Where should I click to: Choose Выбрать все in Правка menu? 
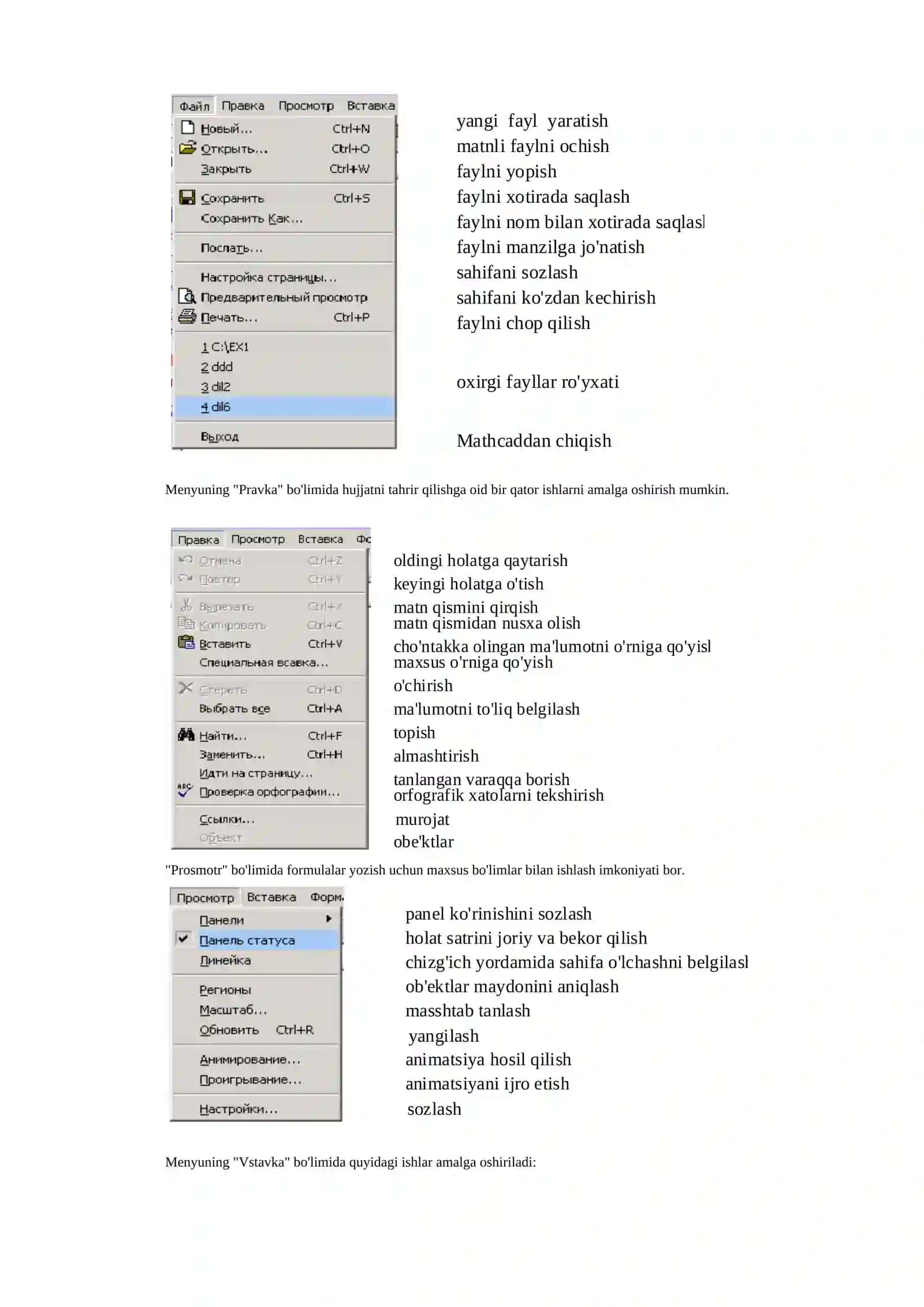(x=270, y=708)
